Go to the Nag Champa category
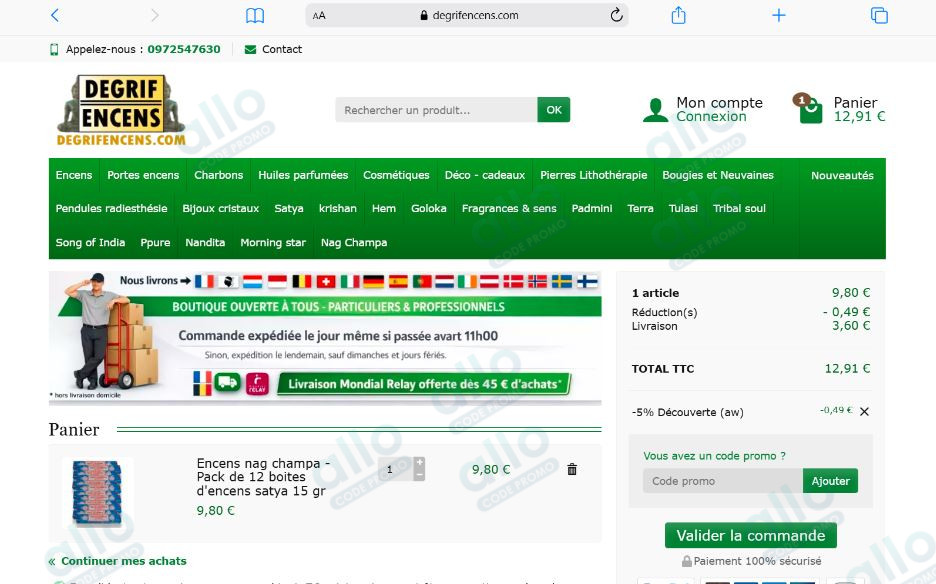 [354, 242]
